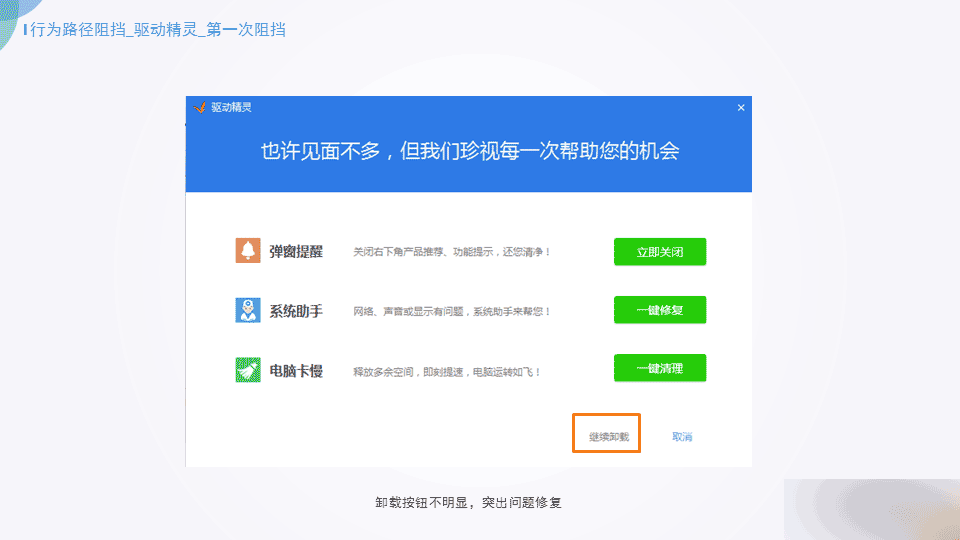This screenshot has height=540, width=960.
Task: Click the slide title 行为路径阻挡_驱动精灵_第一次阻挡
Action: click(157, 29)
